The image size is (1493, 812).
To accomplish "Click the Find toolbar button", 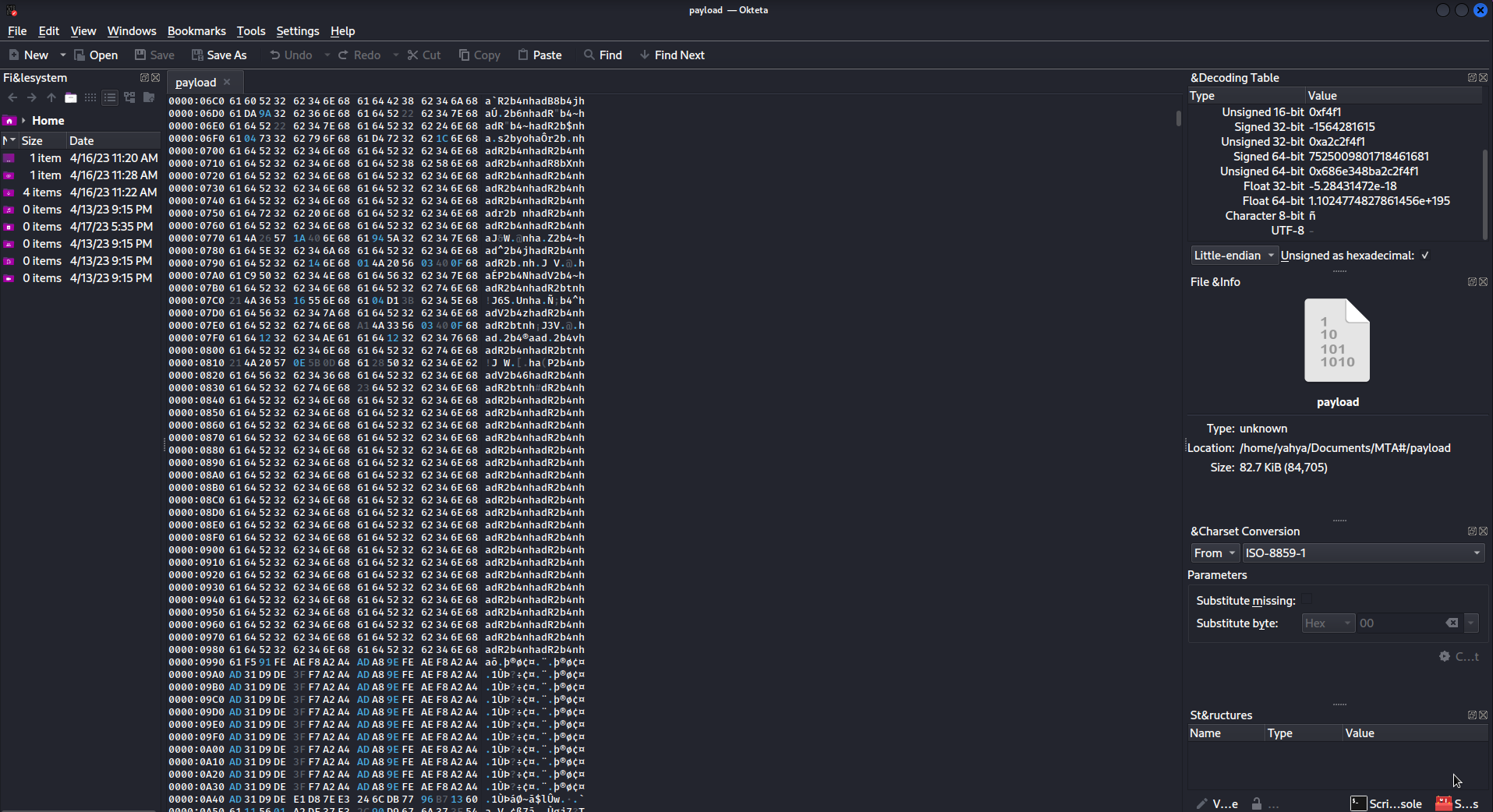I will pos(603,55).
